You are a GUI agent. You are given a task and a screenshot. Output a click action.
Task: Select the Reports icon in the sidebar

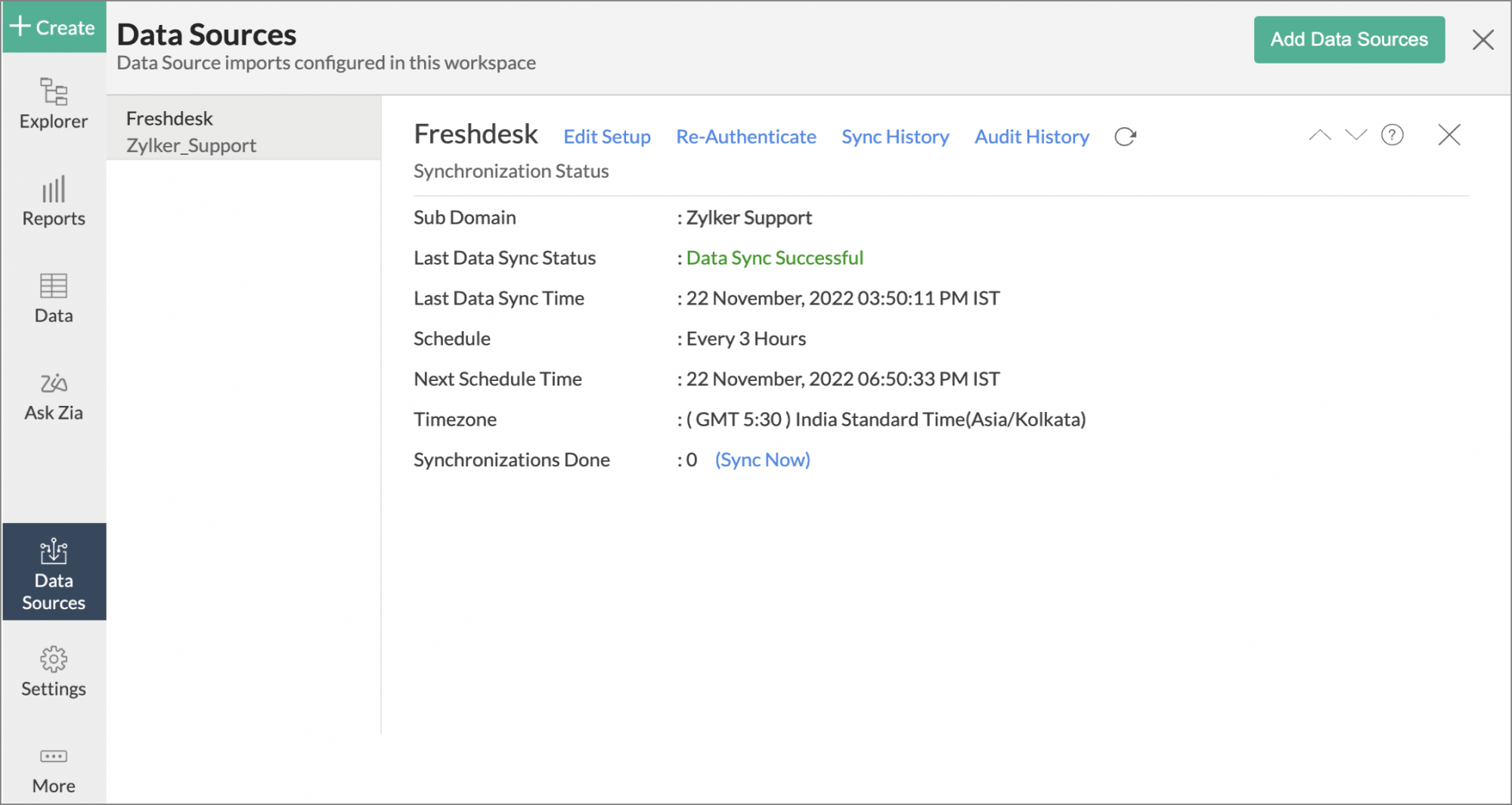53,201
